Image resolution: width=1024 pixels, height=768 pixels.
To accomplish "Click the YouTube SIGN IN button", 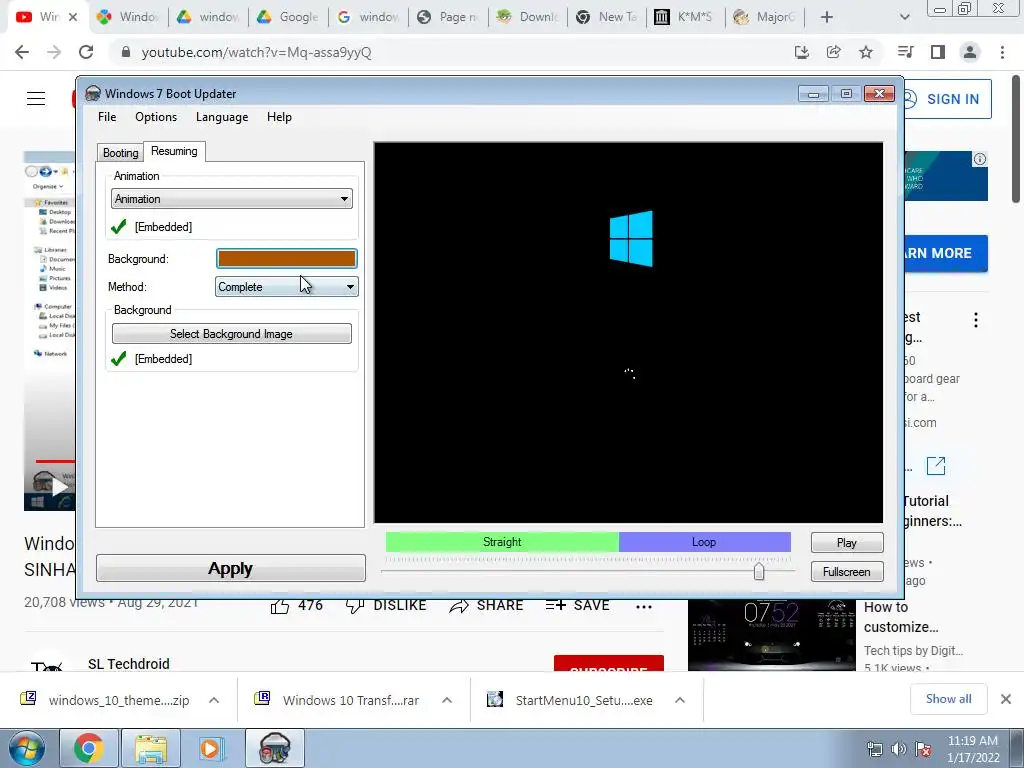I will click(x=947, y=99).
